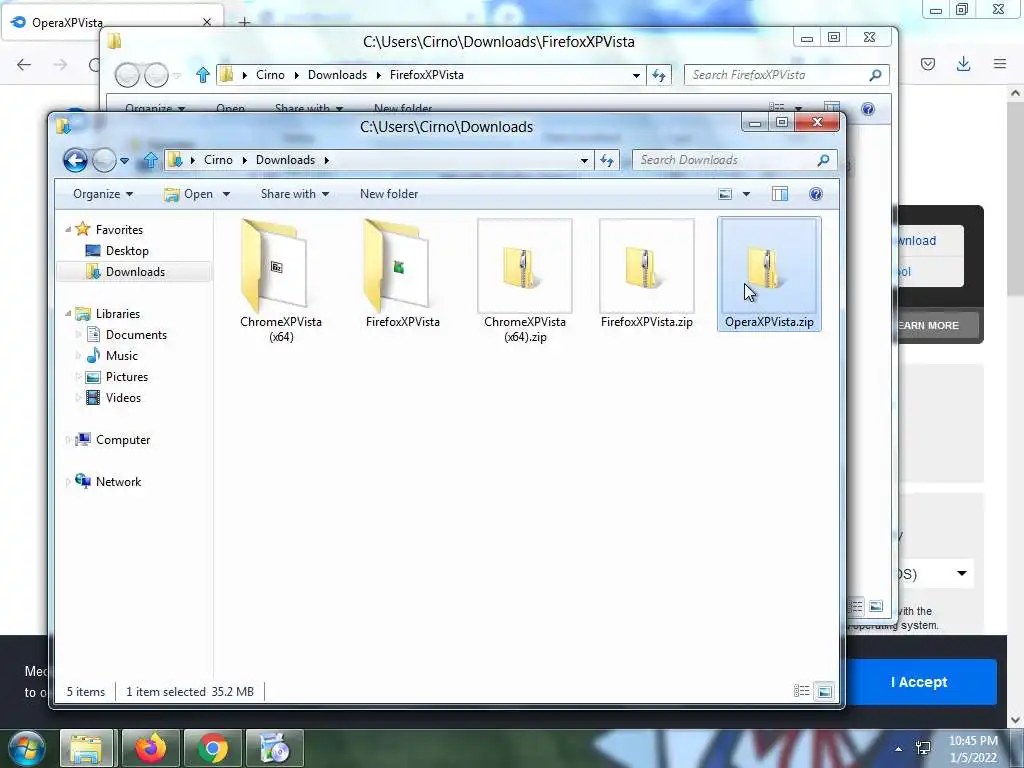Open the Pictures library
This screenshot has height=768, width=1024.
127,377
